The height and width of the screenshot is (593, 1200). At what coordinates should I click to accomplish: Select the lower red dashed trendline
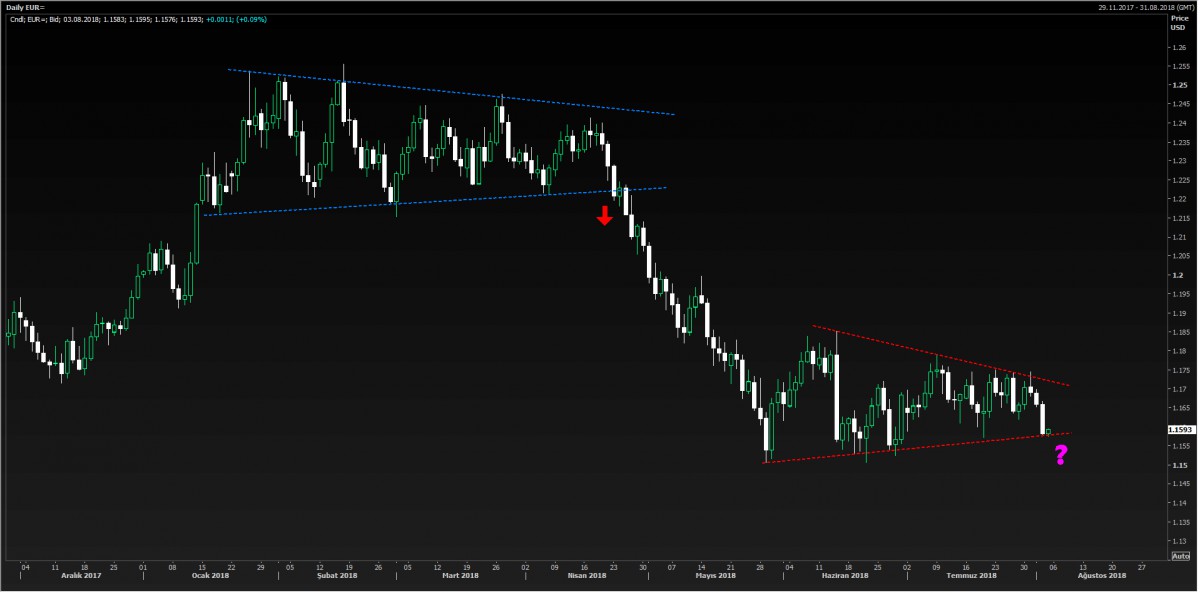click(910, 448)
